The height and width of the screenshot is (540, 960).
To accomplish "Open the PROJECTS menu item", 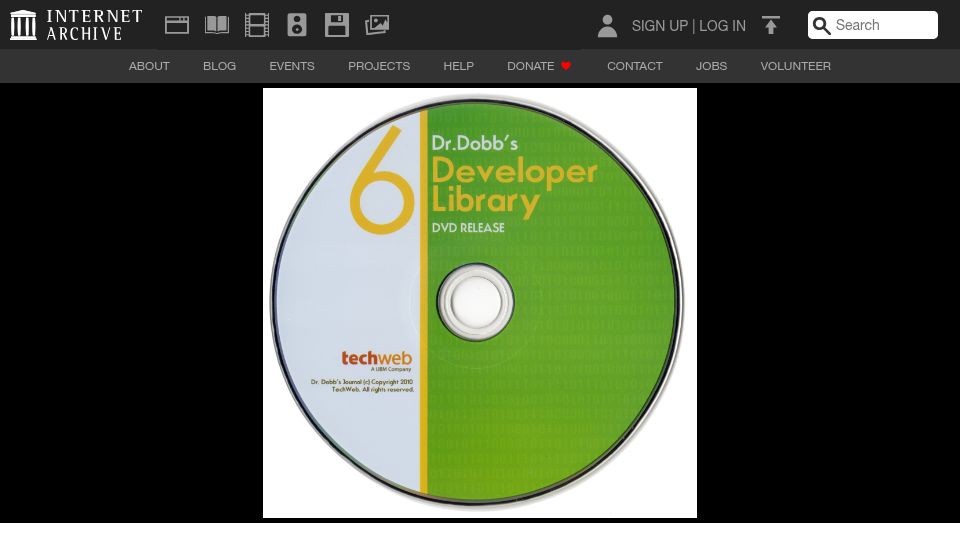I will tap(379, 66).
